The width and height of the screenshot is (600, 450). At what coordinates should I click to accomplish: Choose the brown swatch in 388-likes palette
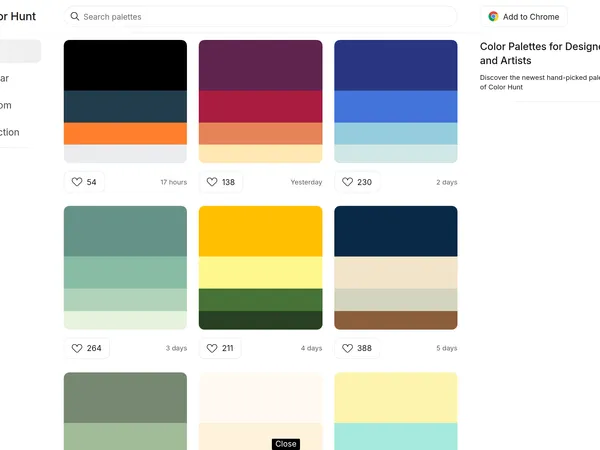(x=396, y=320)
